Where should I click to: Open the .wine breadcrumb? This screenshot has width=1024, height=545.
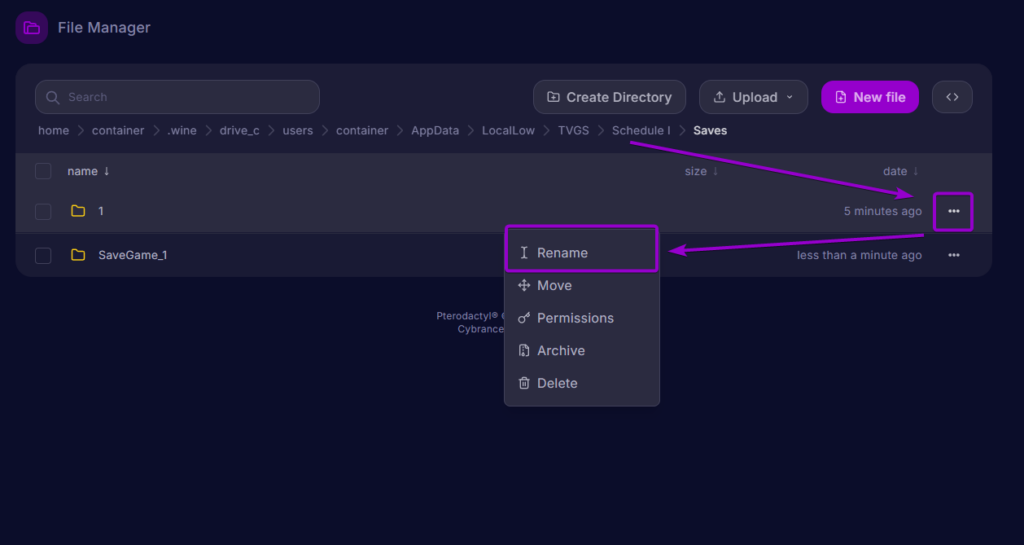pos(182,131)
